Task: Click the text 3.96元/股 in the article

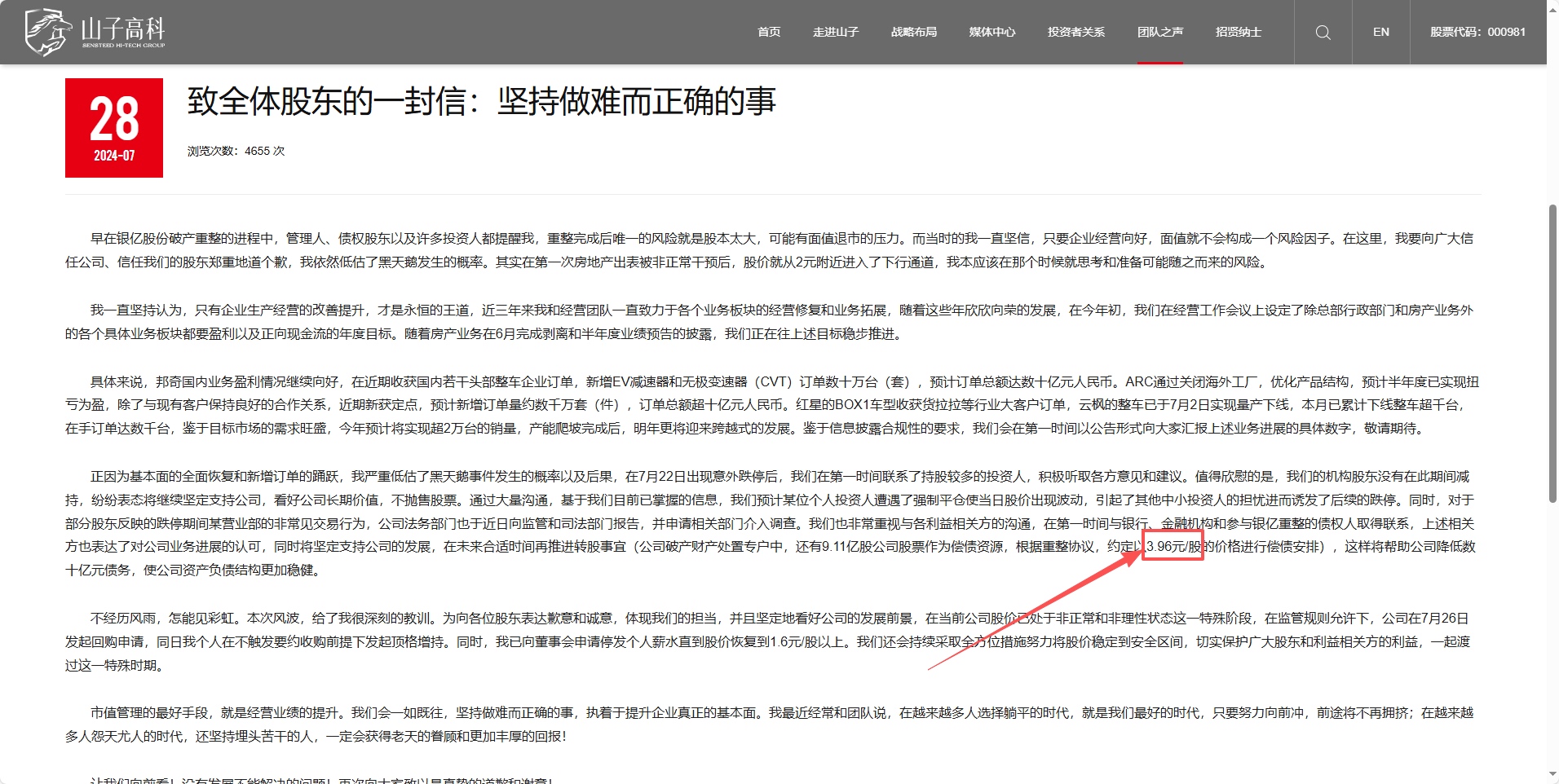Action: point(1173,546)
